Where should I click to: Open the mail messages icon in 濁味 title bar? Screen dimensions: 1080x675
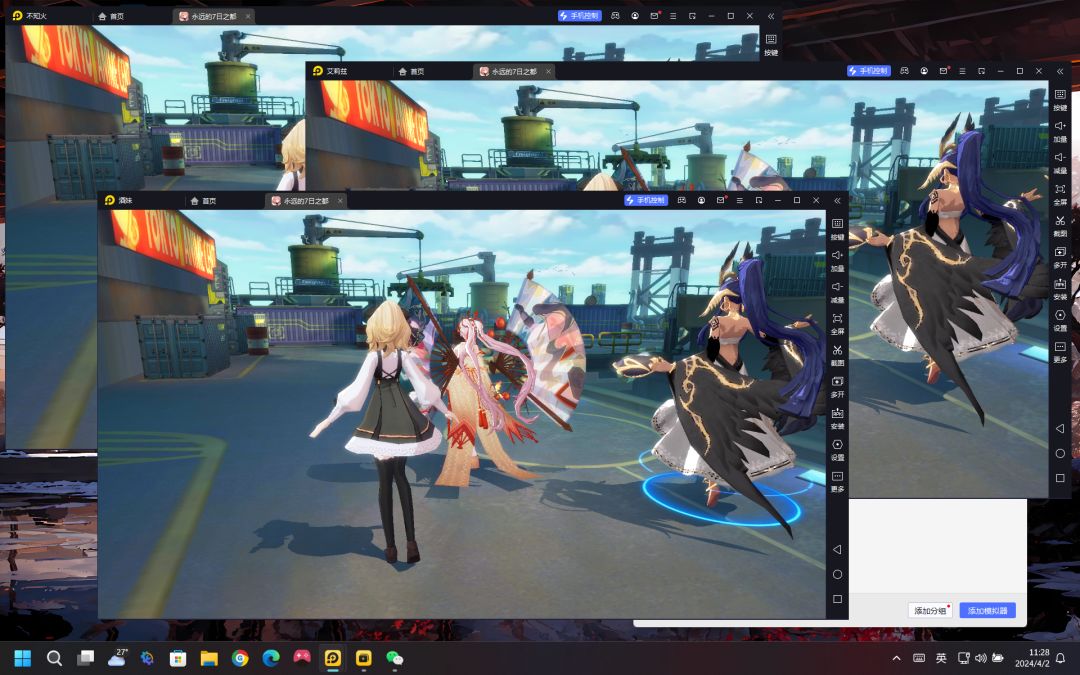point(720,200)
